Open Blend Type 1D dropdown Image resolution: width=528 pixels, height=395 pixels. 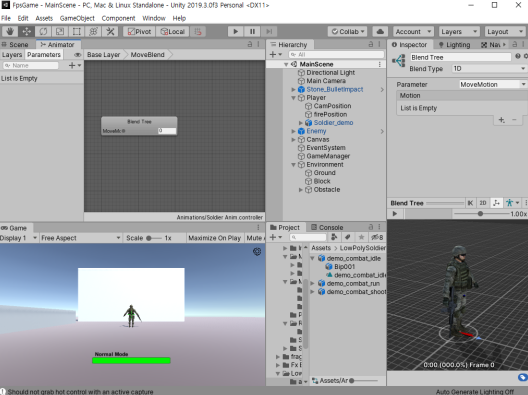tap(489, 69)
